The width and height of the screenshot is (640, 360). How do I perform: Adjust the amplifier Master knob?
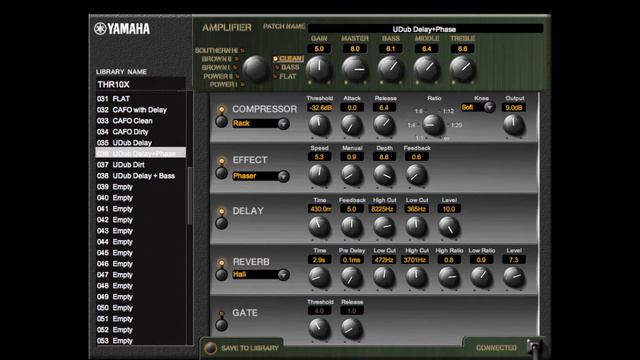pyautogui.click(x=355, y=69)
